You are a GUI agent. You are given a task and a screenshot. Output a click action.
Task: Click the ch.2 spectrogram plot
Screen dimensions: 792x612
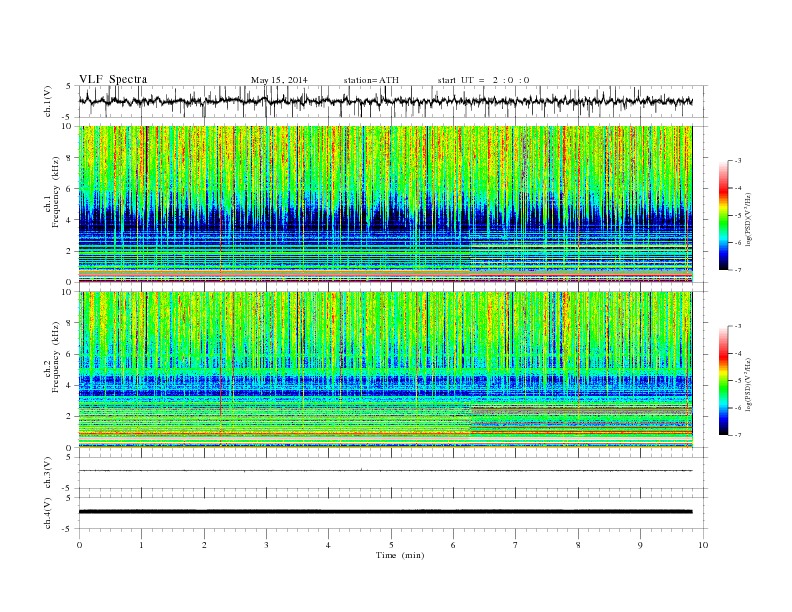coord(385,370)
